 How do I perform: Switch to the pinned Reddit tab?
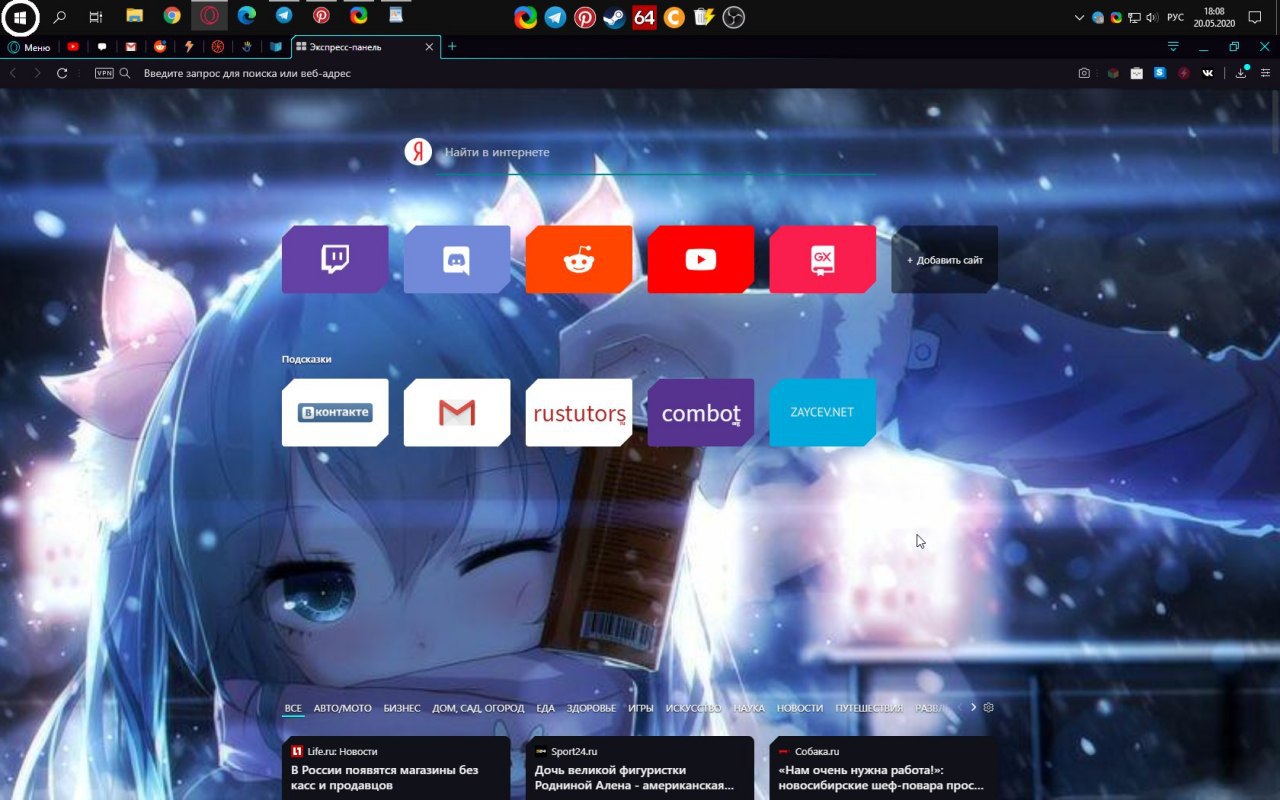[x=160, y=47]
